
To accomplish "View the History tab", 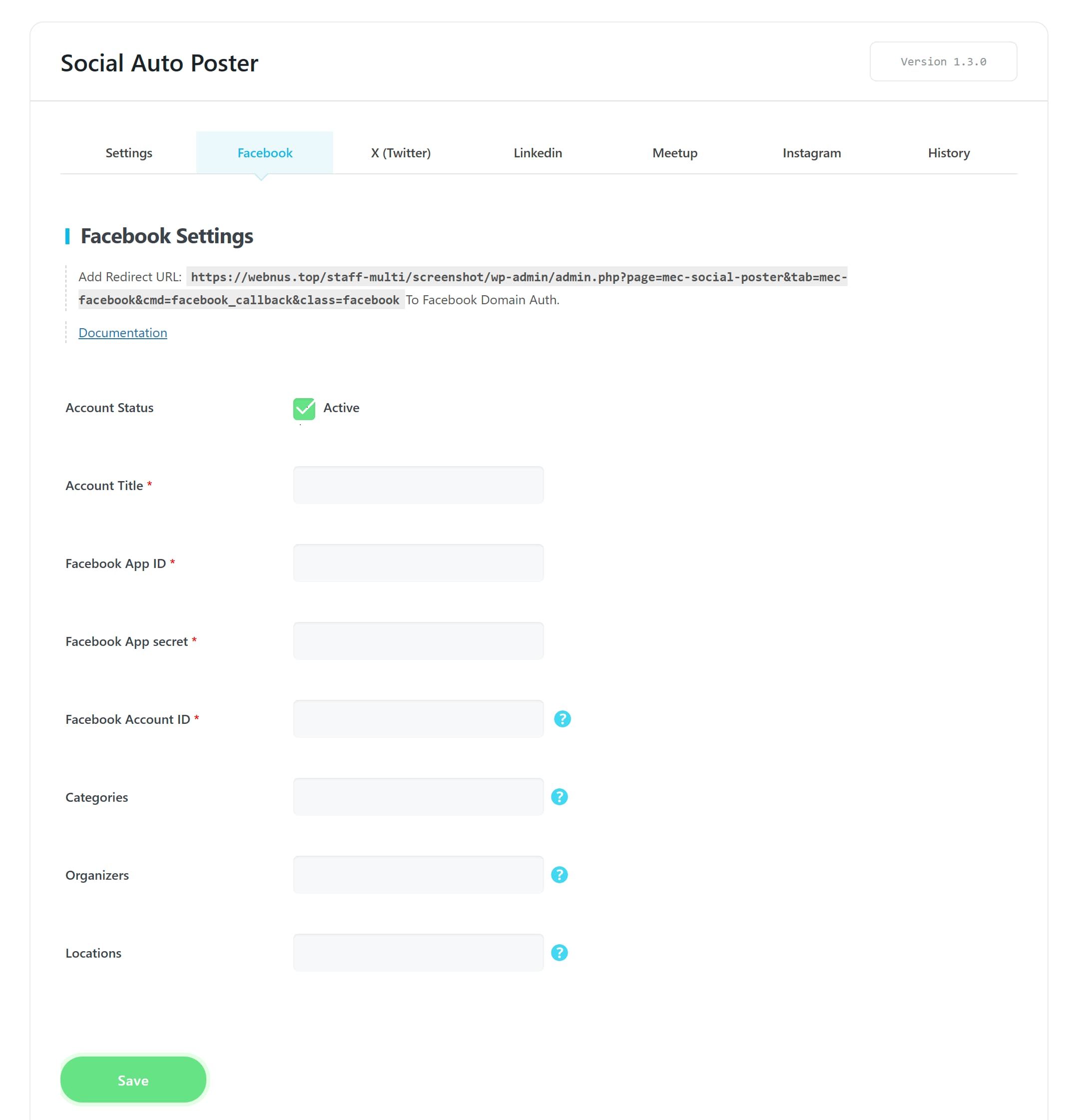I will pos(949,153).
